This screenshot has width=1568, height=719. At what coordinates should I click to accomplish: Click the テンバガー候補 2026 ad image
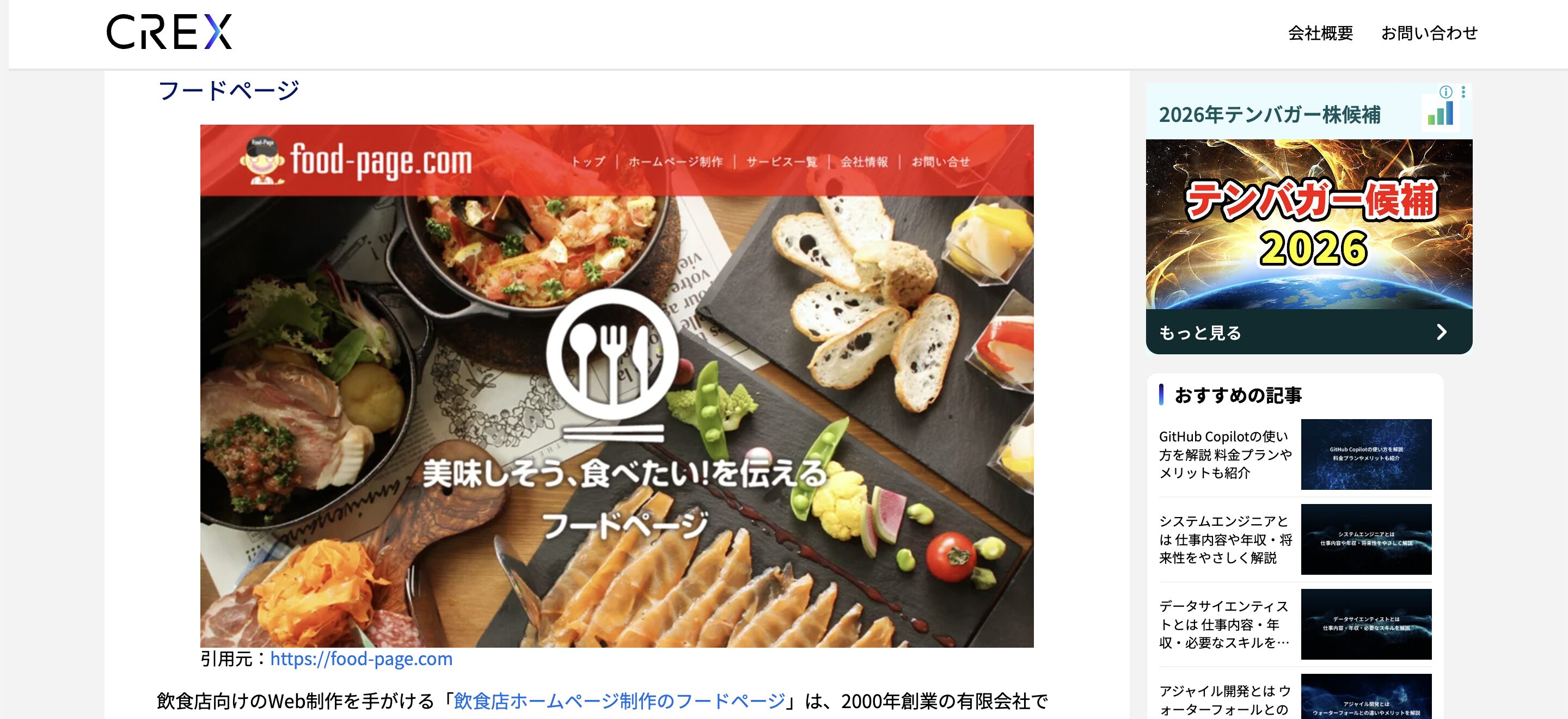click(x=1309, y=224)
